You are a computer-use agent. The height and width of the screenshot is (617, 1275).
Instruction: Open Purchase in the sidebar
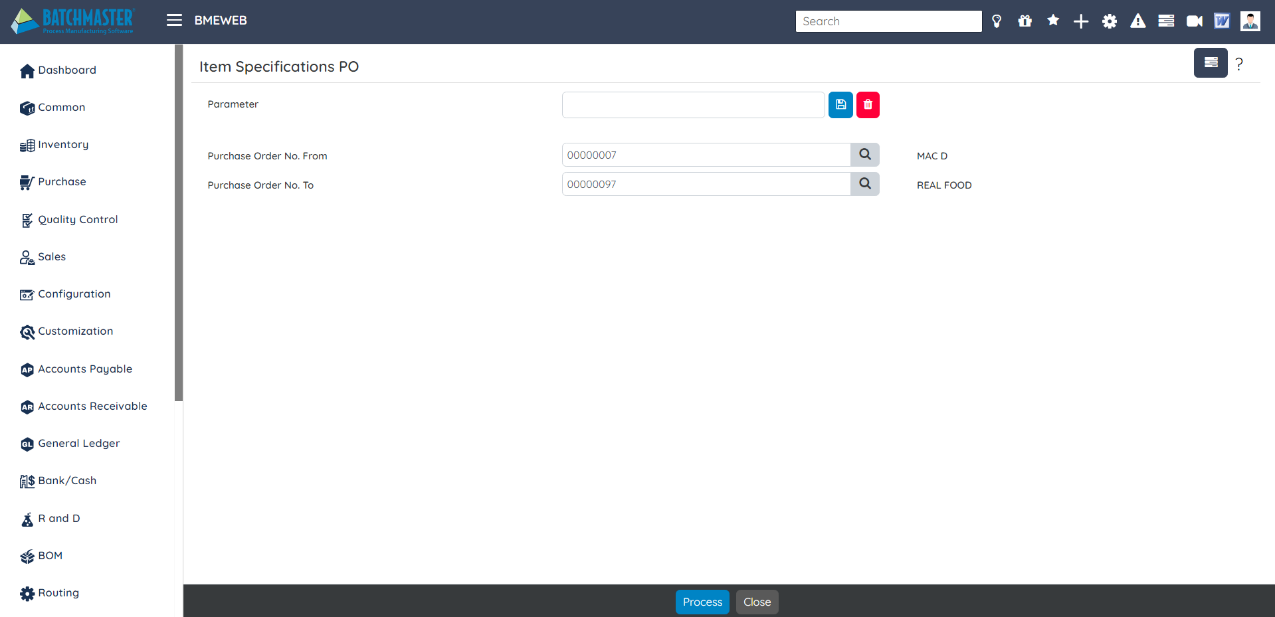pos(61,182)
